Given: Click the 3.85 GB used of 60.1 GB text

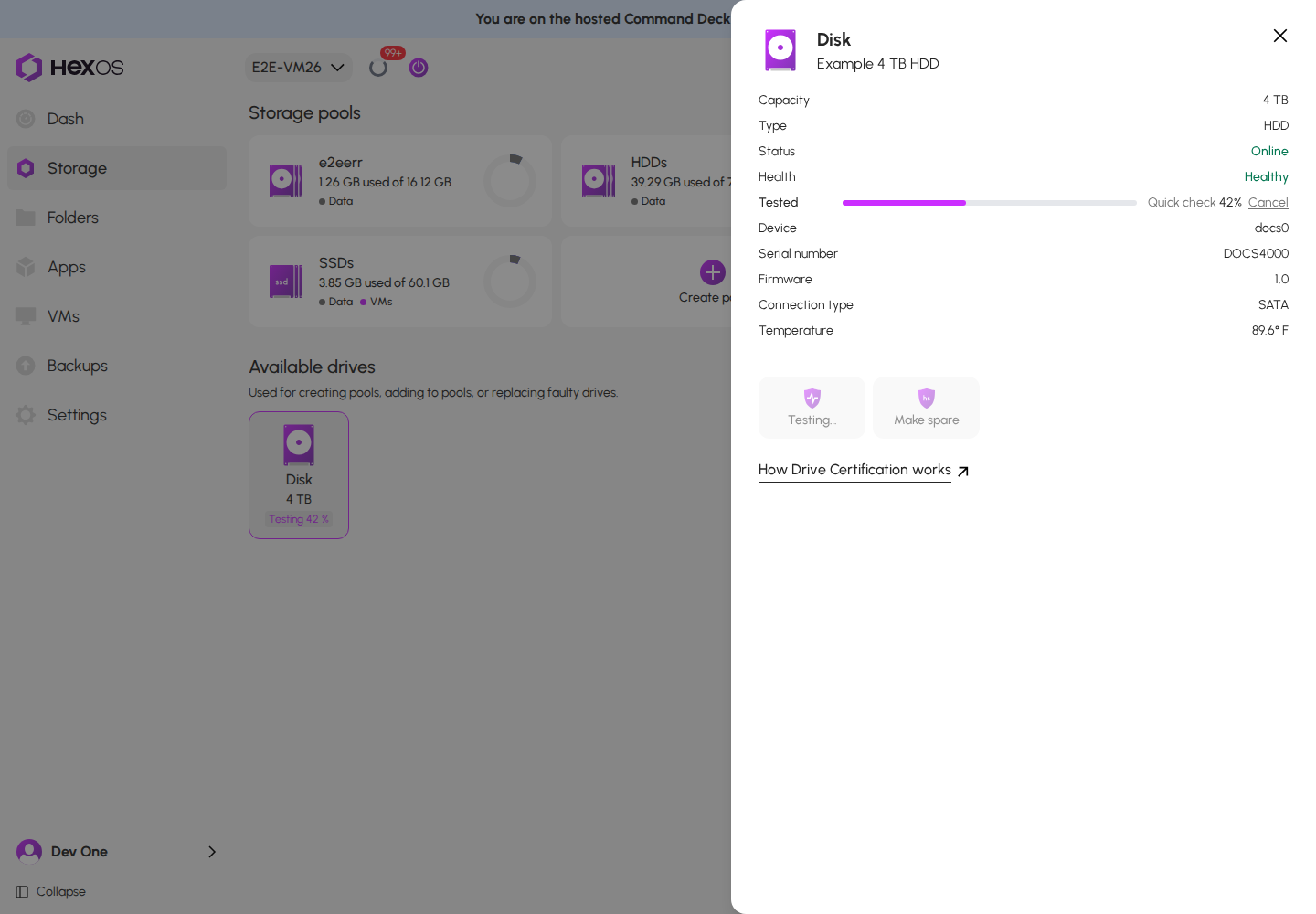Looking at the screenshot, I should pyautogui.click(x=384, y=283).
